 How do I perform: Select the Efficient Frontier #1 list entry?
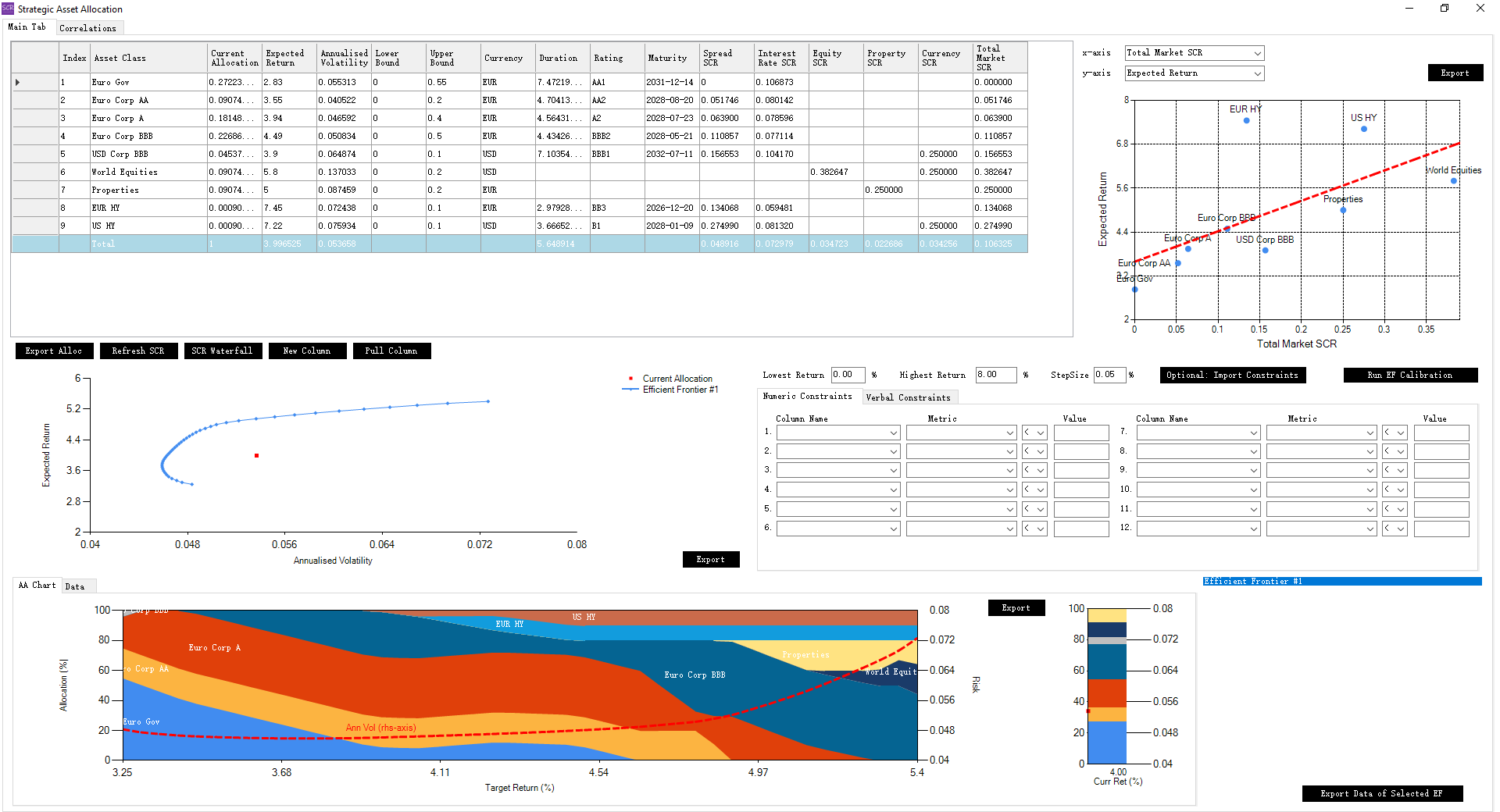pos(1341,581)
